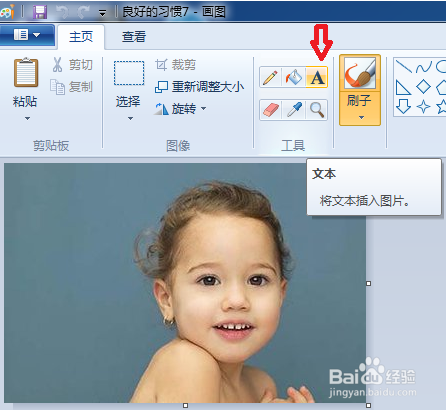Screen dimensions: 446x410
Task: Click the Cut (剪切) button
Action: 72,64
